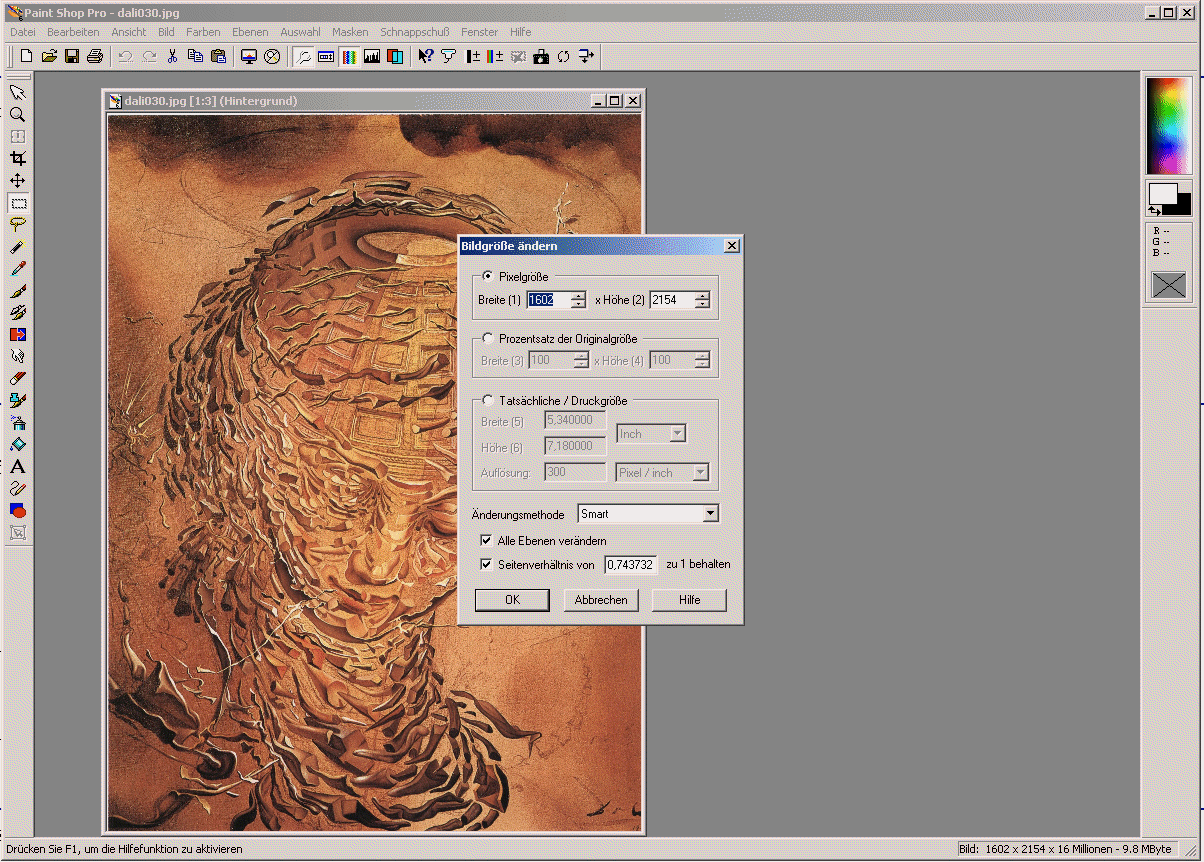Open the Ansicht menu

pos(129,32)
